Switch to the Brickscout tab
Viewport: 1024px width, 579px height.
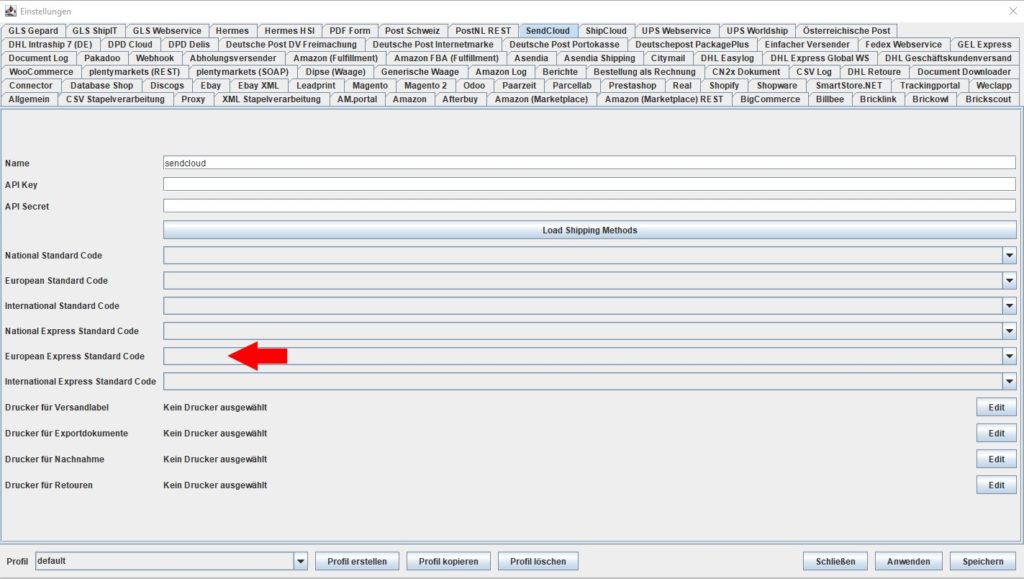(988, 99)
